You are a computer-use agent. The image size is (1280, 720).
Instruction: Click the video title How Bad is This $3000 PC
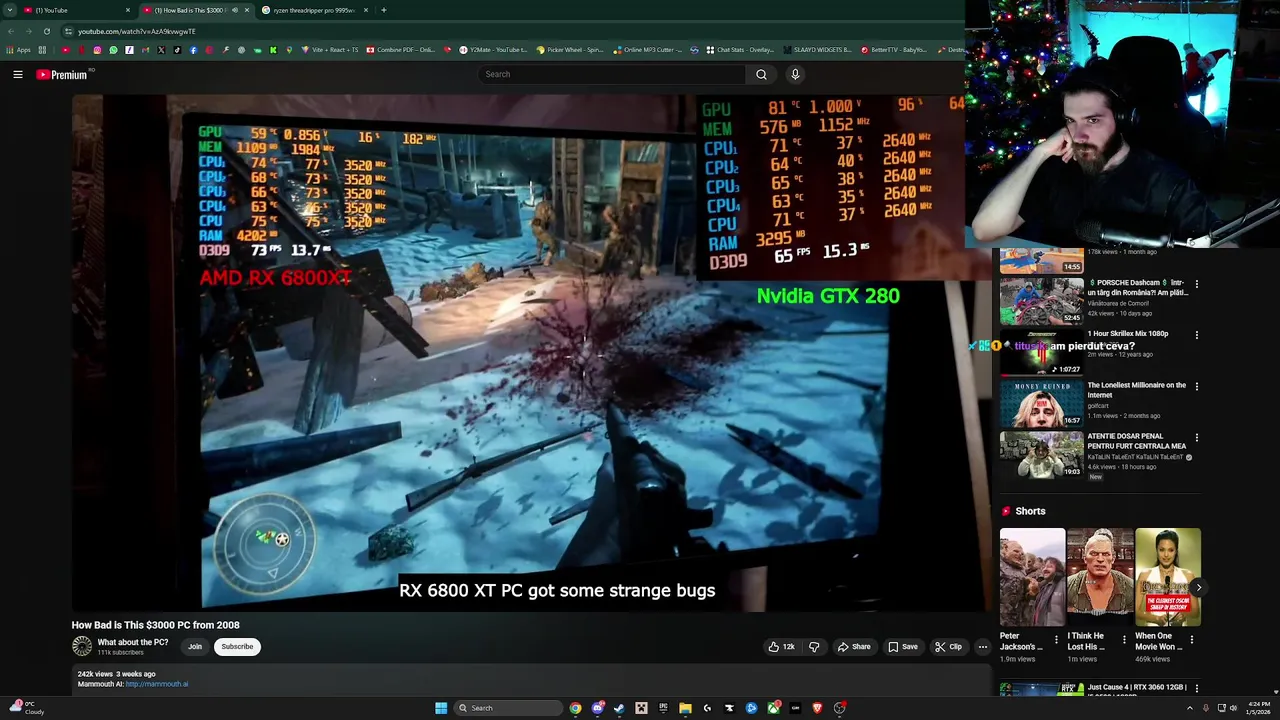[x=155, y=625]
